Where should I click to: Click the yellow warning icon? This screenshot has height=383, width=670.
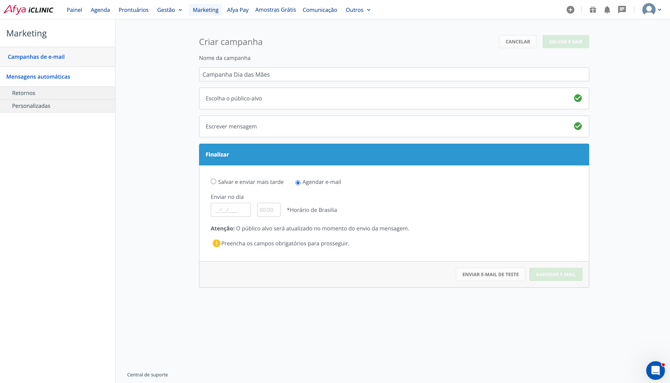216,243
